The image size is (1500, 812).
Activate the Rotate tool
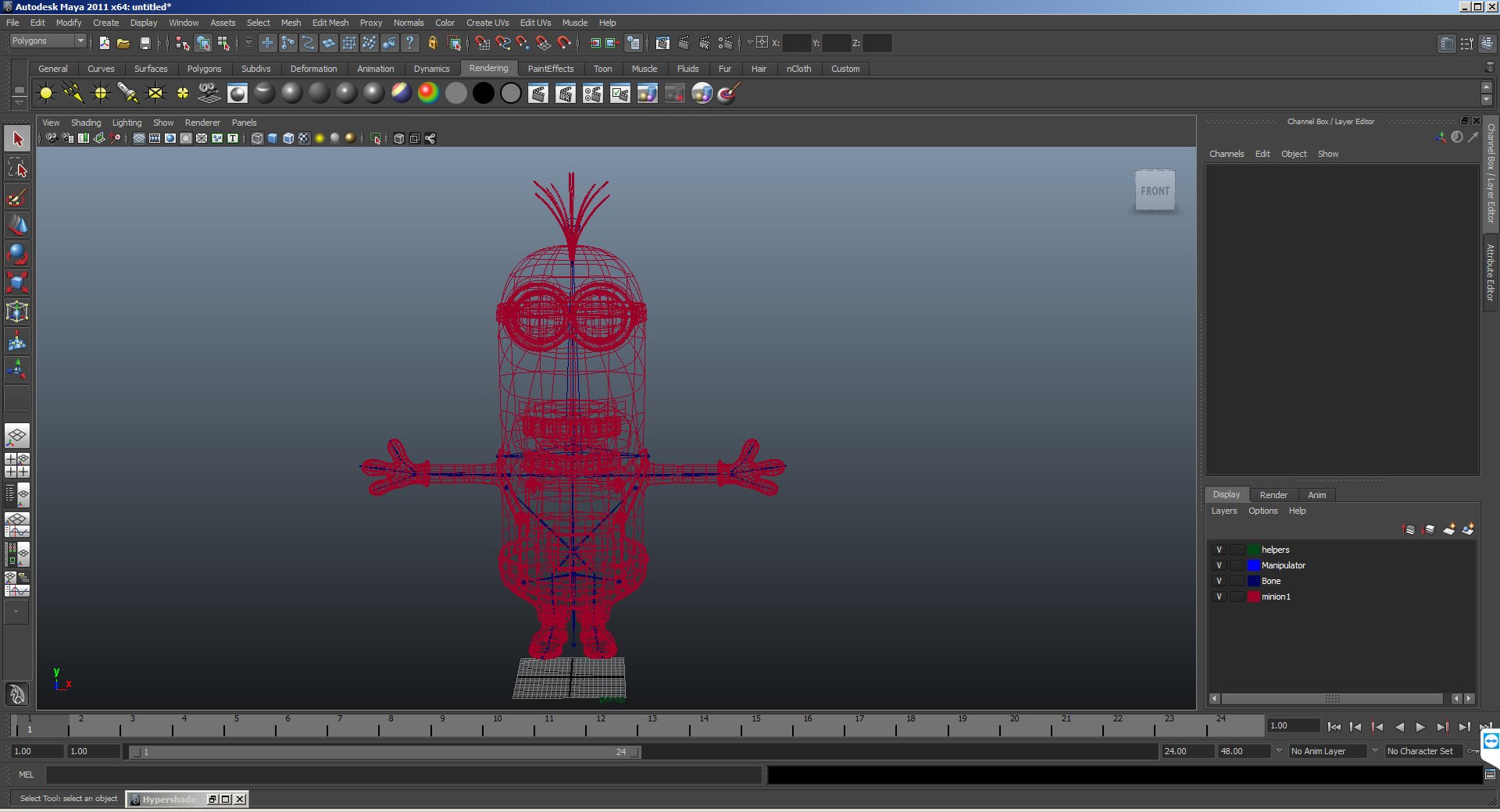tap(17, 255)
